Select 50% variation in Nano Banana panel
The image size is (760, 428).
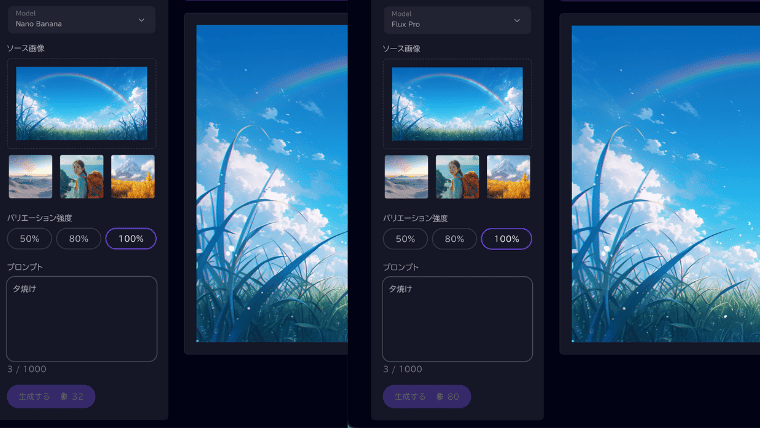[x=30, y=239]
